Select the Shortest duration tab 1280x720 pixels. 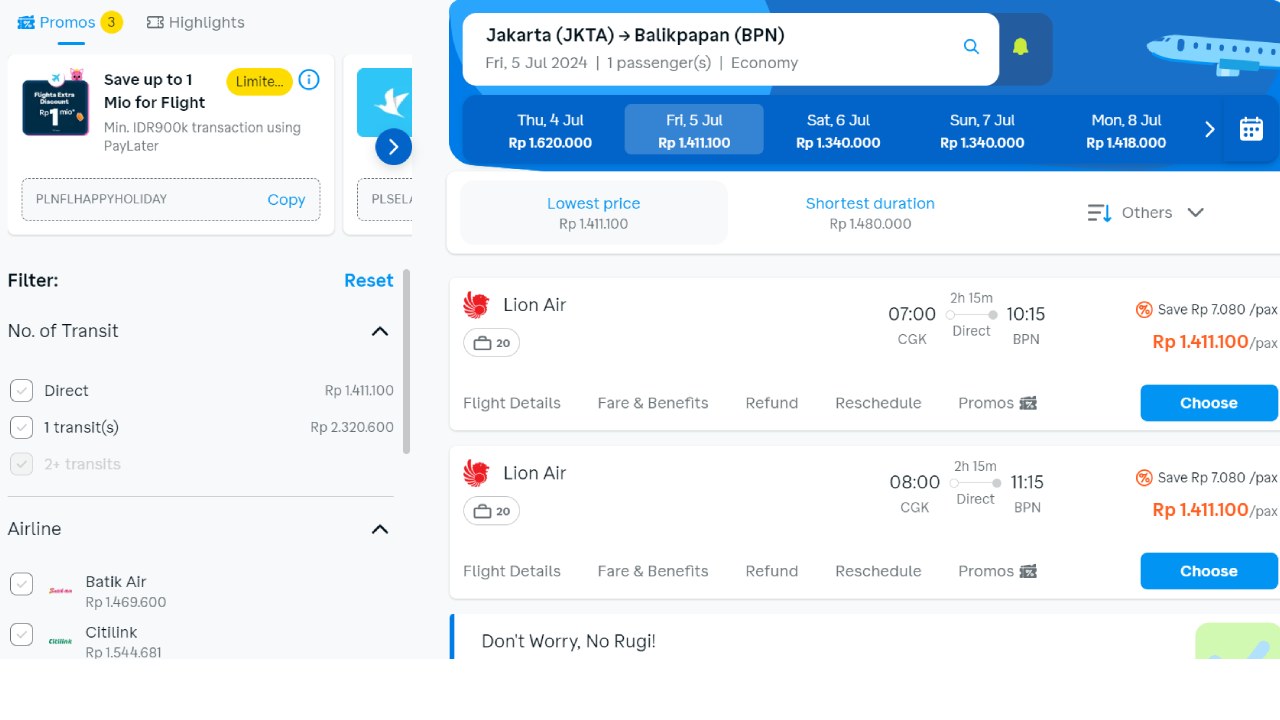point(870,212)
